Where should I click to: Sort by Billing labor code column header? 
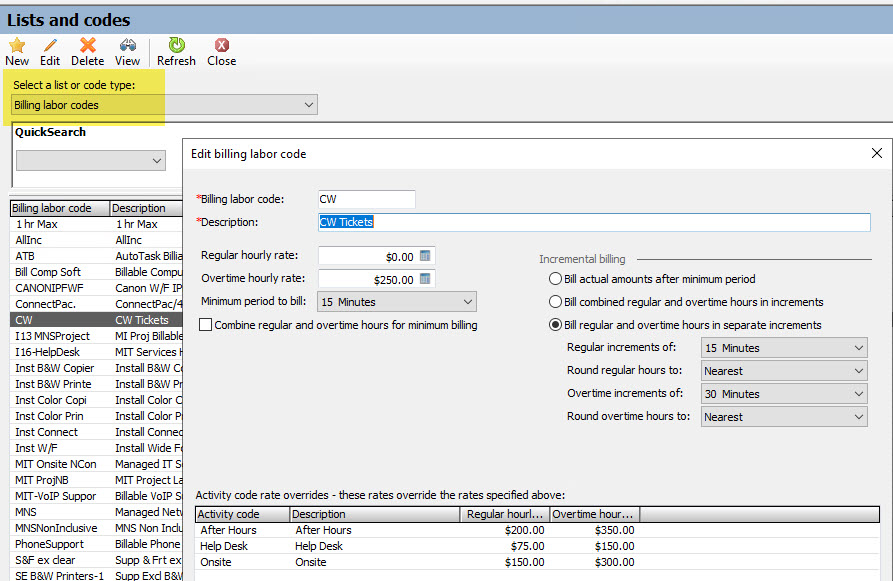click(x=60, y=208)
